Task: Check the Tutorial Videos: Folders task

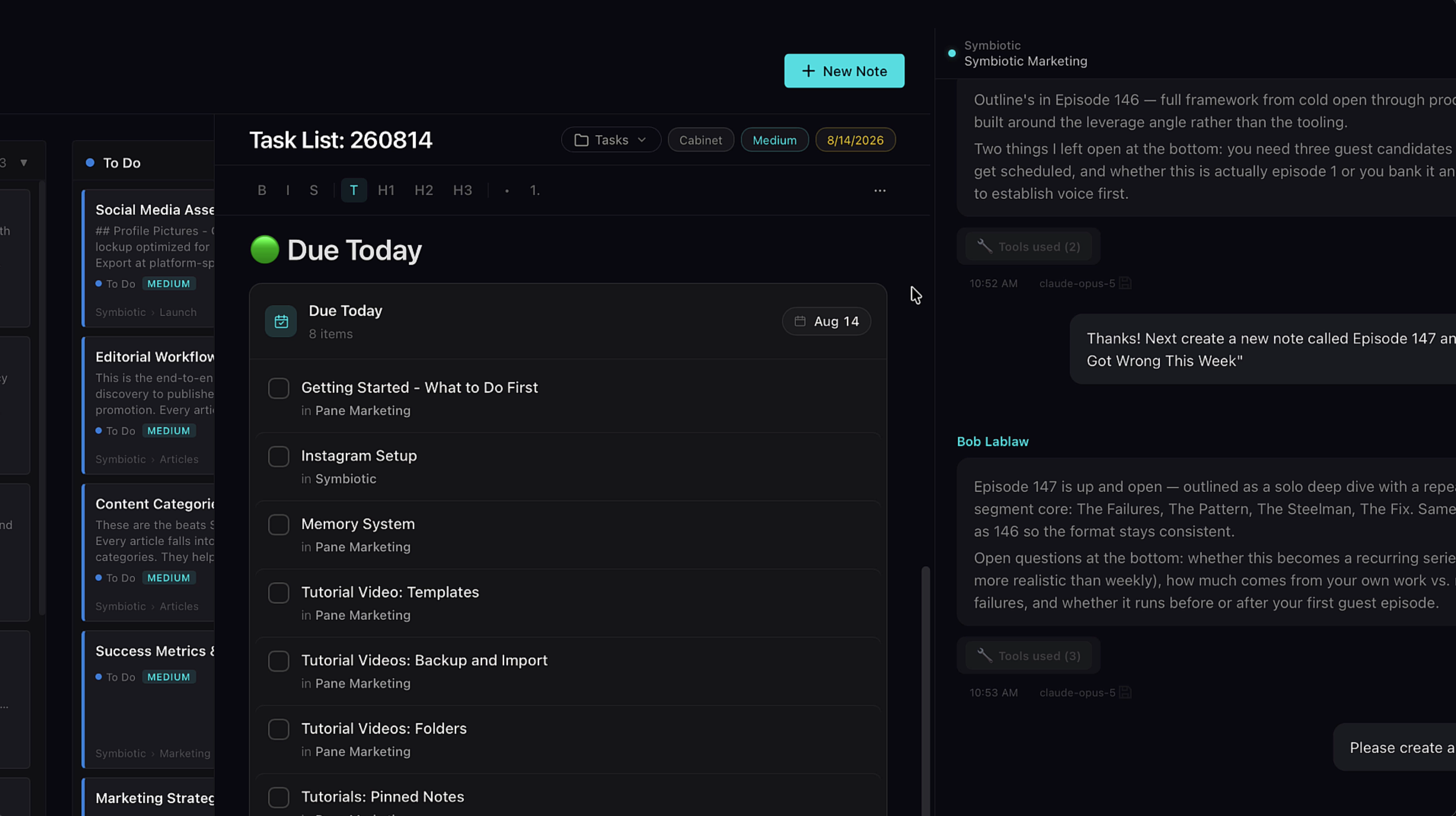Action: [279, 730]
